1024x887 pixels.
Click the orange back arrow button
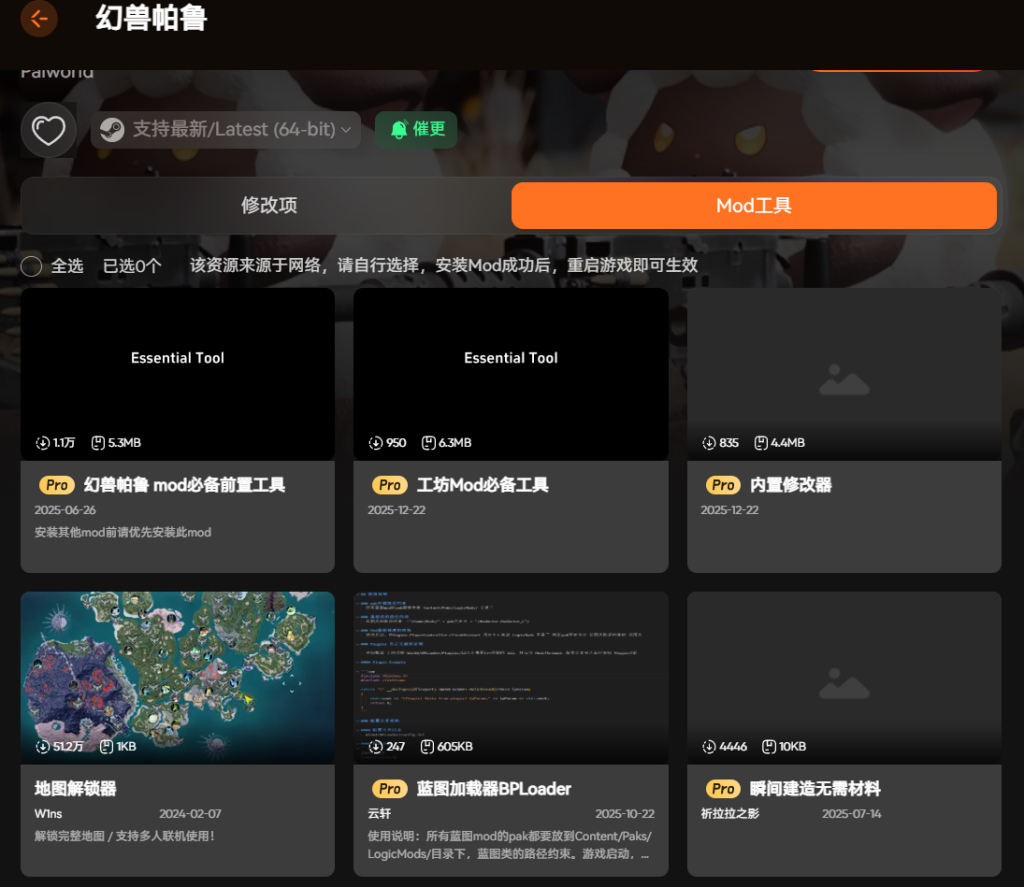pyautogui.click(x=39, y=19)
